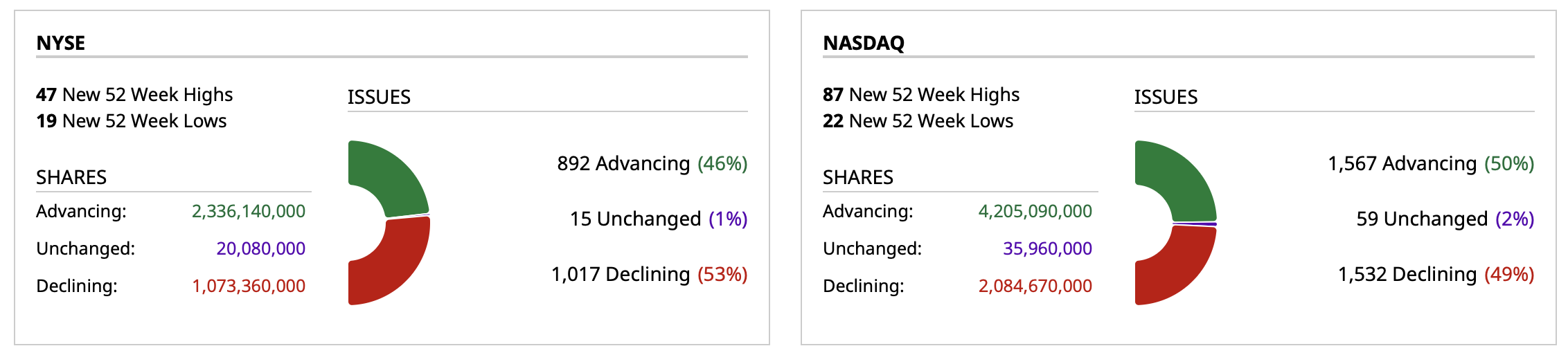Click the green advancing segment in NYSE donut

tap(392, 176)
